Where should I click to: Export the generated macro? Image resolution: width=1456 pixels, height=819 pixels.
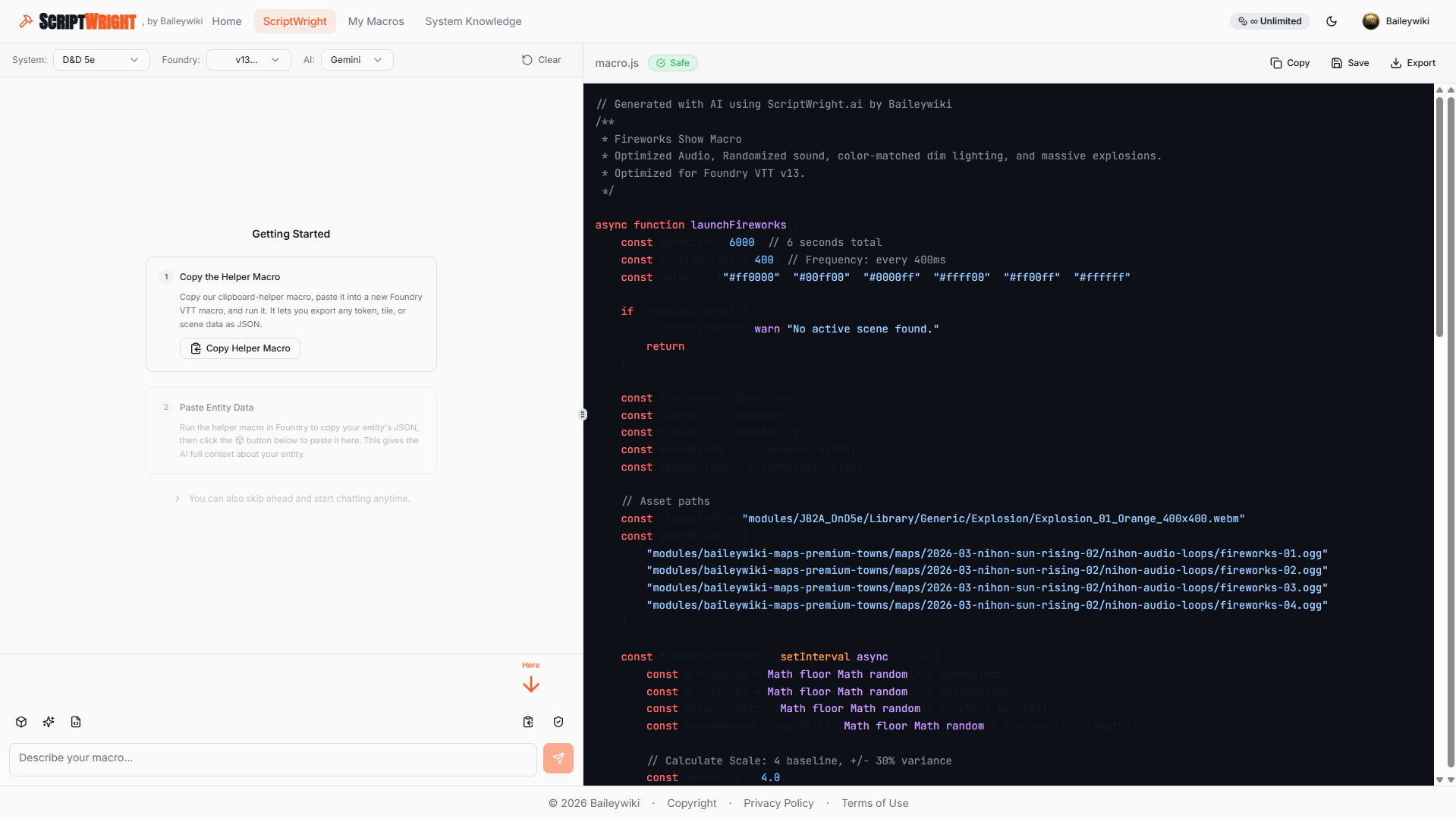1413,63
